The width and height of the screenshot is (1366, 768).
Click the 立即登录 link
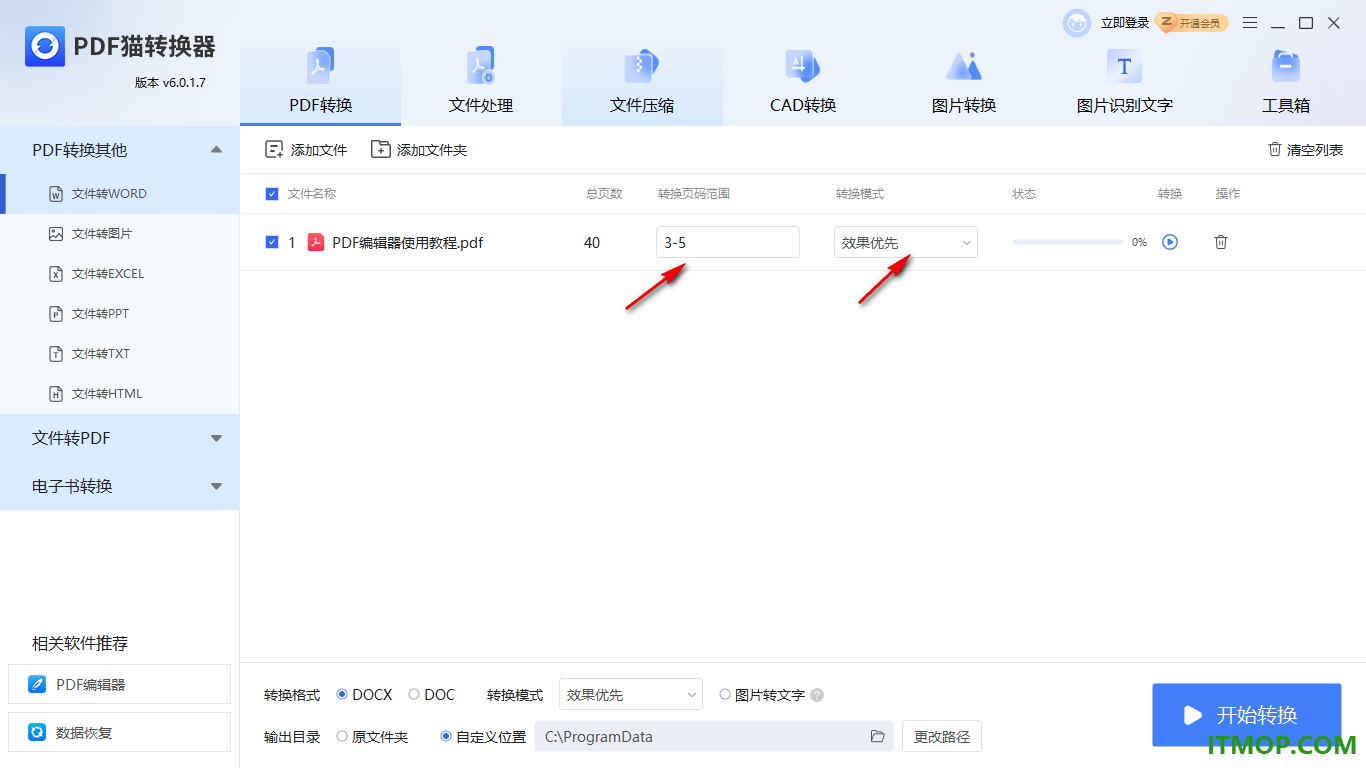[x=1125, y=23]
